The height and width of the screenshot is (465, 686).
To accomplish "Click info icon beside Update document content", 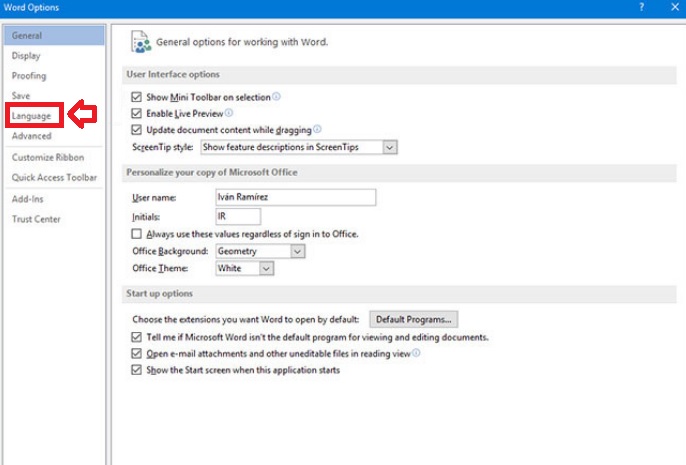I will click(x=317, y=129).
